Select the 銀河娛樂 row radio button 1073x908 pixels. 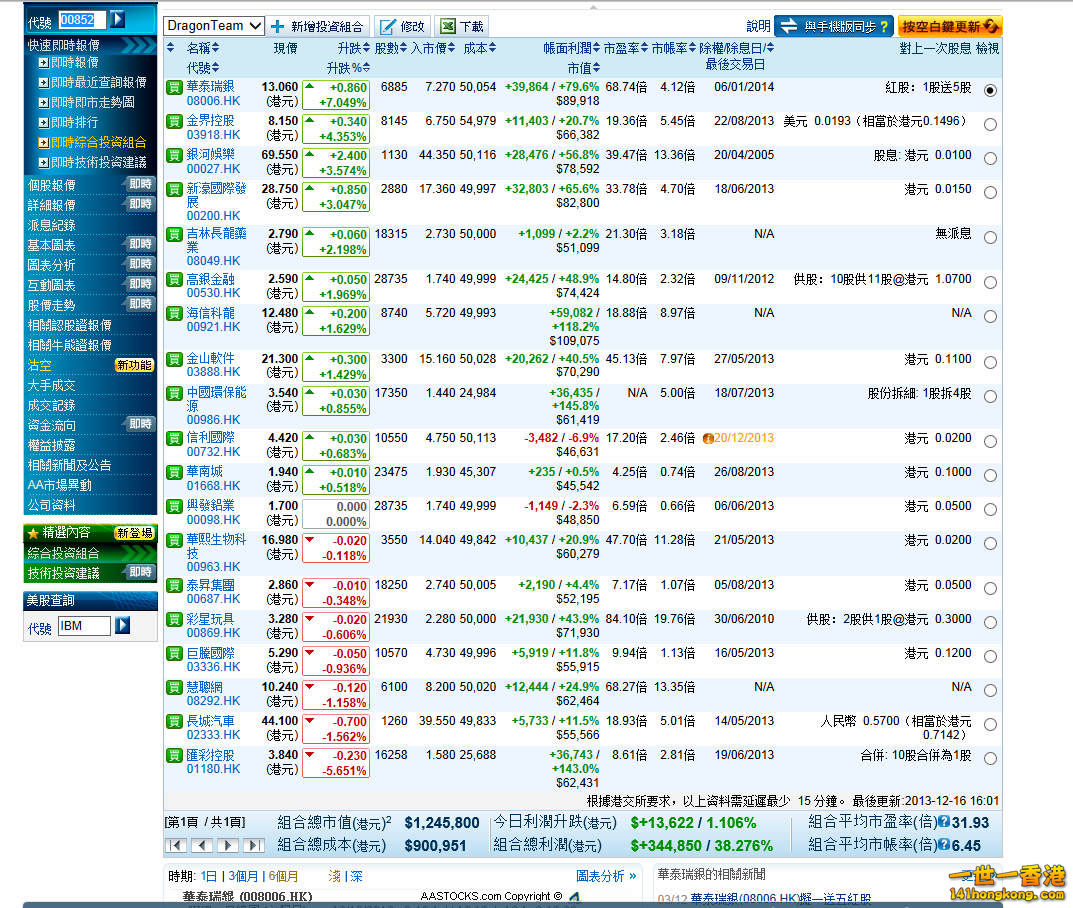tap(990, 158)
